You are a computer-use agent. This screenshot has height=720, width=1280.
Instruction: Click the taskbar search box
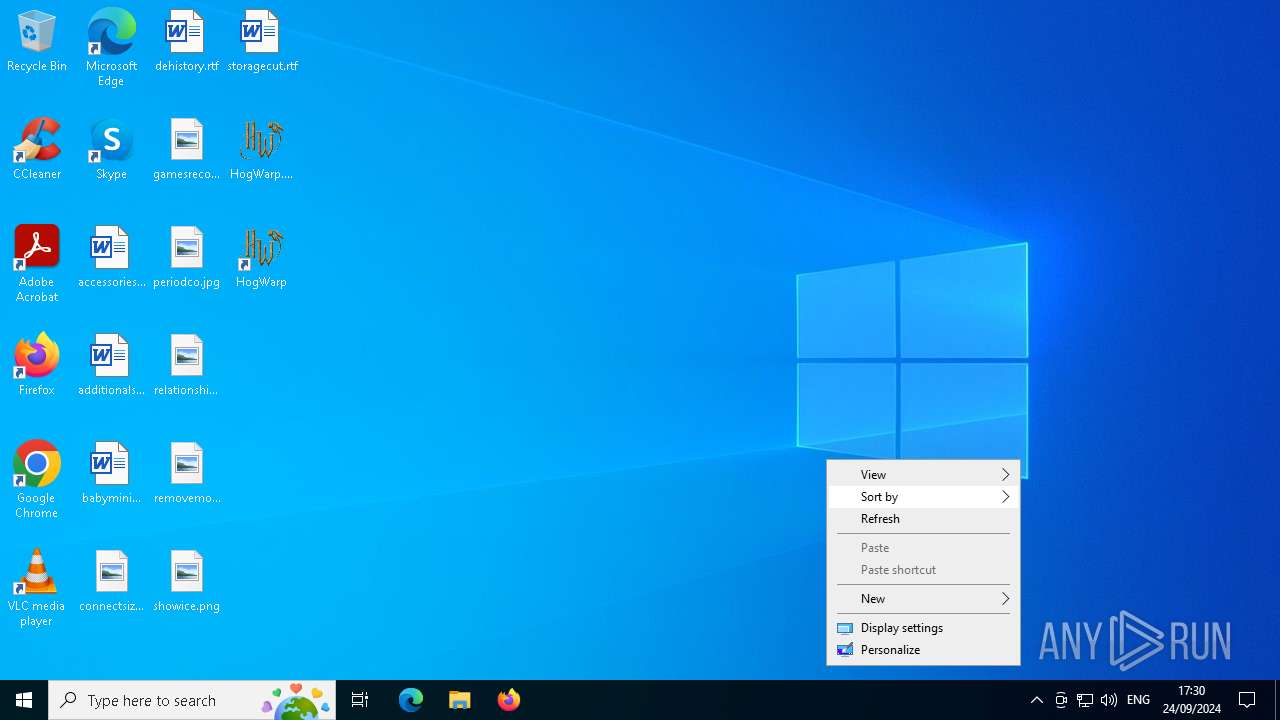pos(192,700)
